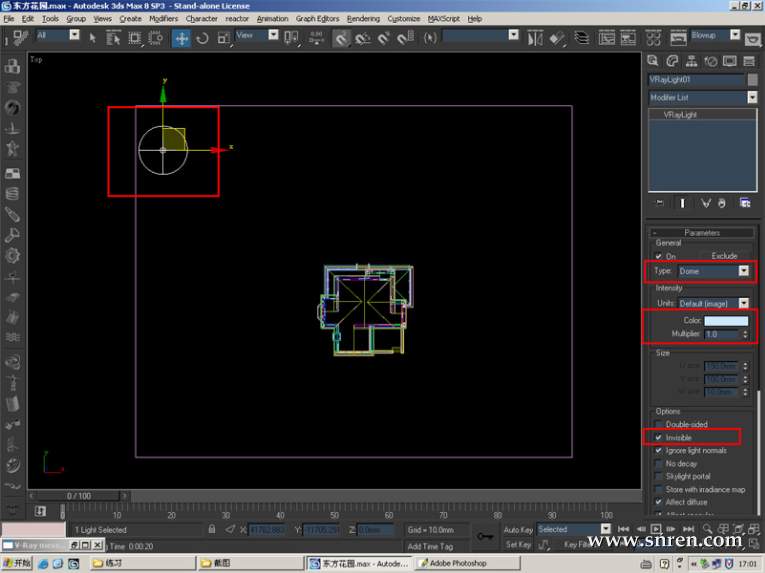Toggle Ignore light normals checkbox
Screen dimensions: 765x573
tap(658, 451)
